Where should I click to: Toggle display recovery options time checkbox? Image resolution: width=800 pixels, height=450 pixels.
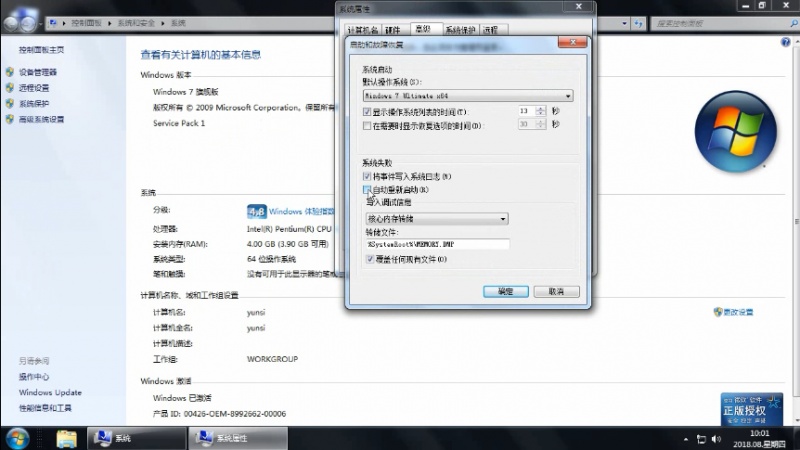pyautogui.click(x=367, y=126)
